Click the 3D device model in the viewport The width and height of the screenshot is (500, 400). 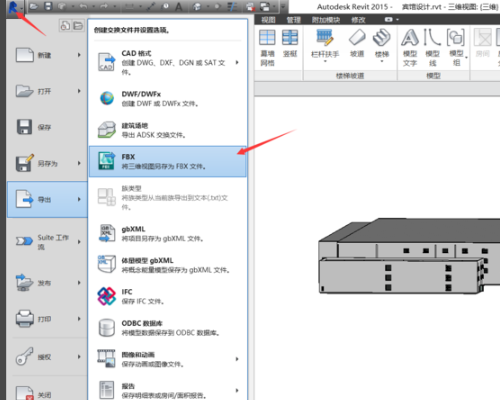[x=409, y=256]
